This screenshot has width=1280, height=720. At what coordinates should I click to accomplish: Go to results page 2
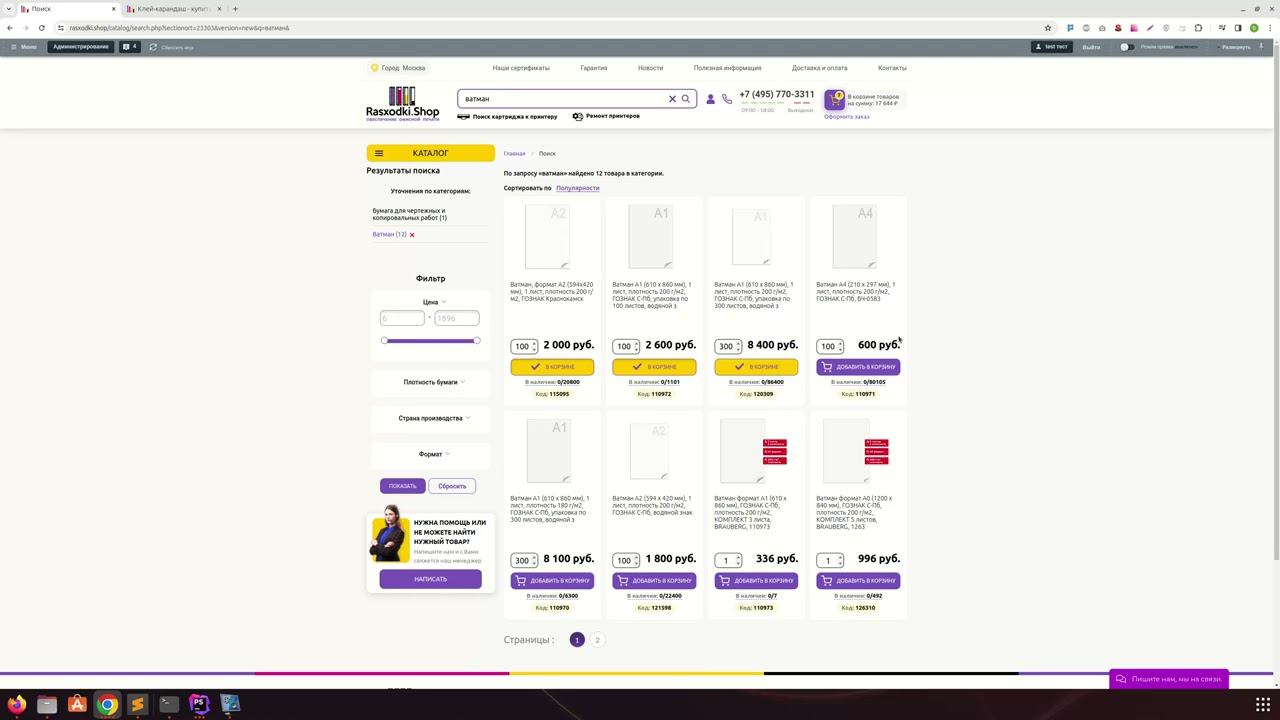597,640
